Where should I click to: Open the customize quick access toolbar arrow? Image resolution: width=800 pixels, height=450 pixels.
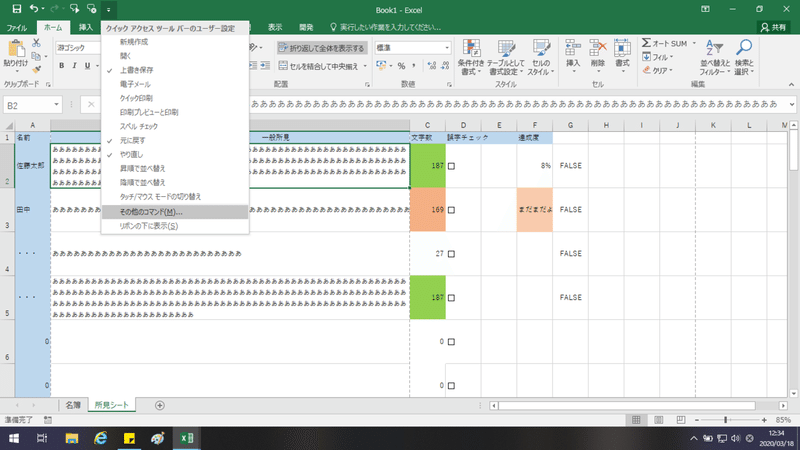pyautogui.click(x=108, y=9)
